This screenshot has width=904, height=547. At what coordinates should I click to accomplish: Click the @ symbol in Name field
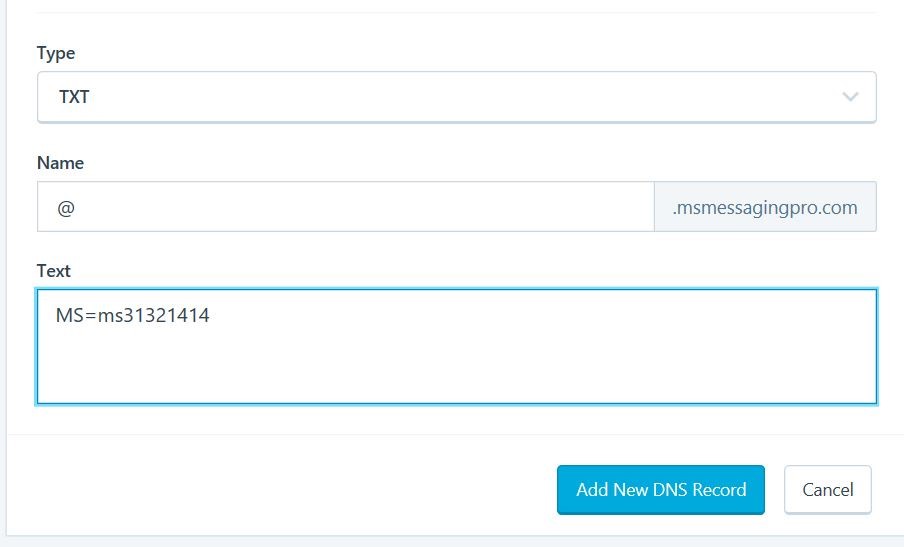(x=66, y=207)
